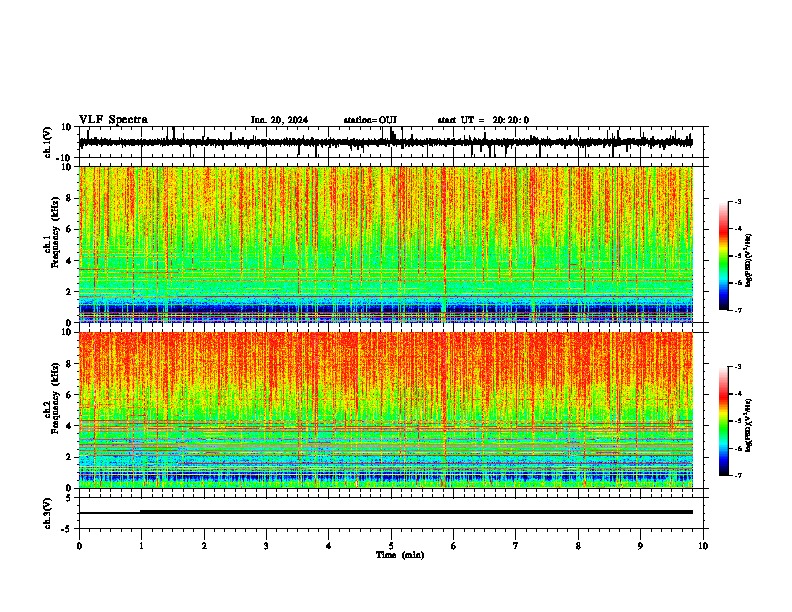This screenshot has height=612, width=792.
Task: Click tick label '6' on time axis
Action: click(454, 546)
